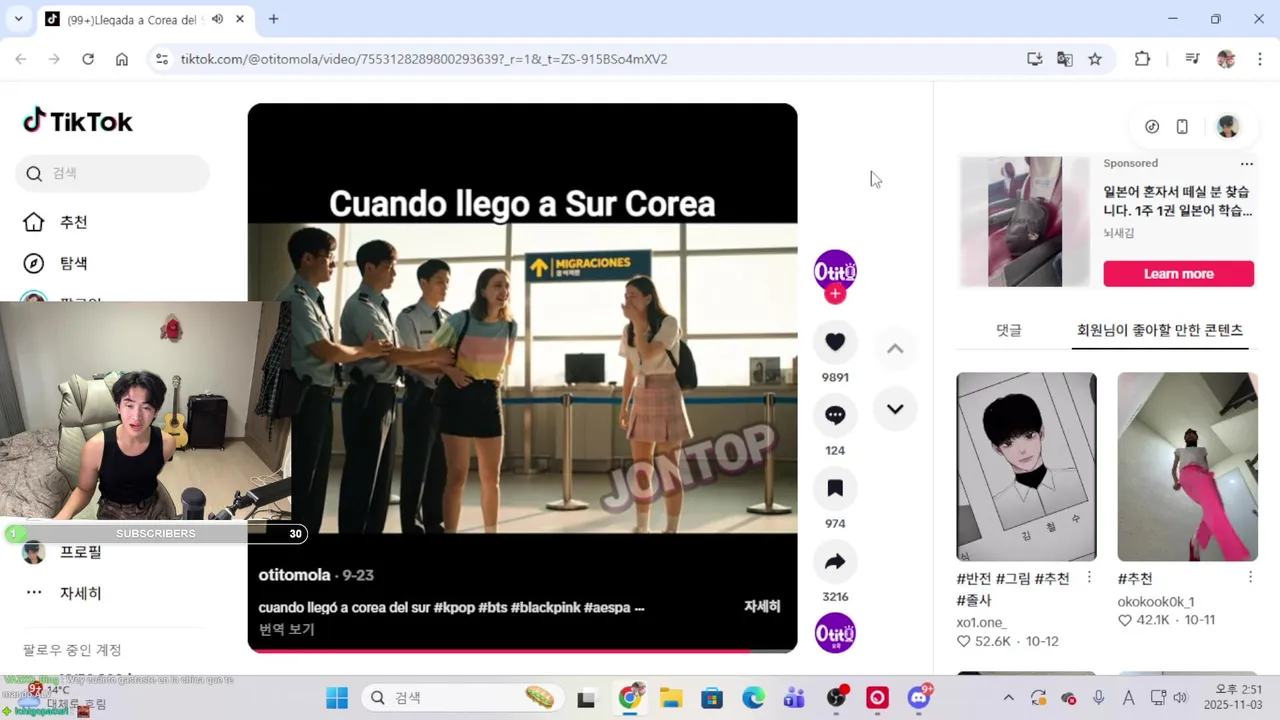Click the #kpop hashtag in caption
1280x720 pixels.
pyautogui.click(x=453, y=607)
